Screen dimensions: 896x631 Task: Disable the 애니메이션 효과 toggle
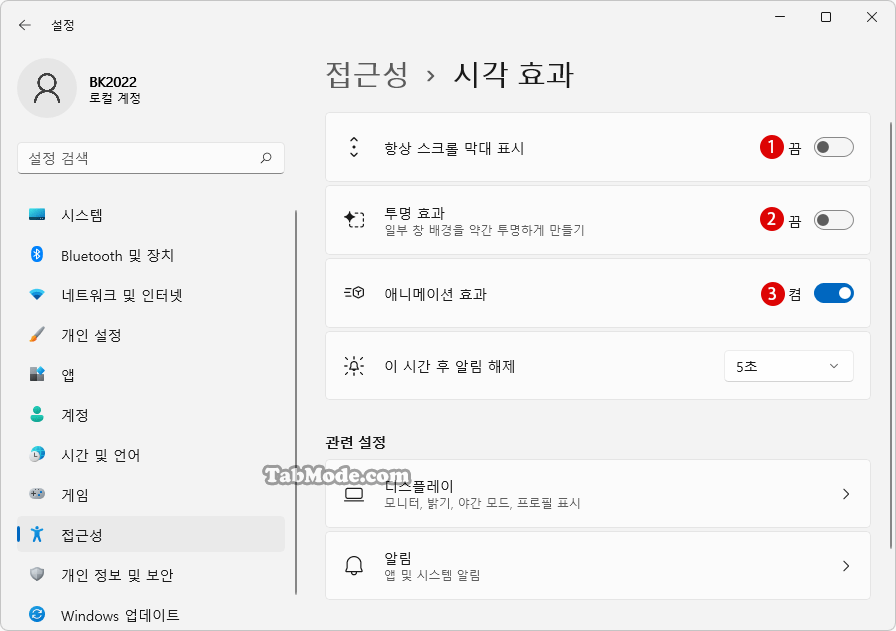833,293
